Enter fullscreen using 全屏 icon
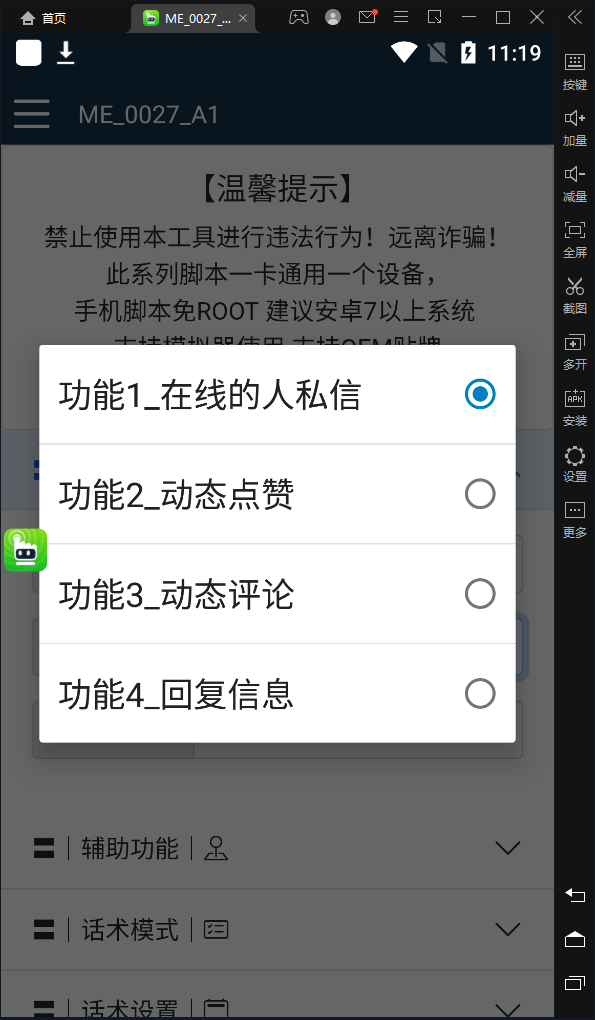The height and width of the screenshot is (1020, 595). 575,239
